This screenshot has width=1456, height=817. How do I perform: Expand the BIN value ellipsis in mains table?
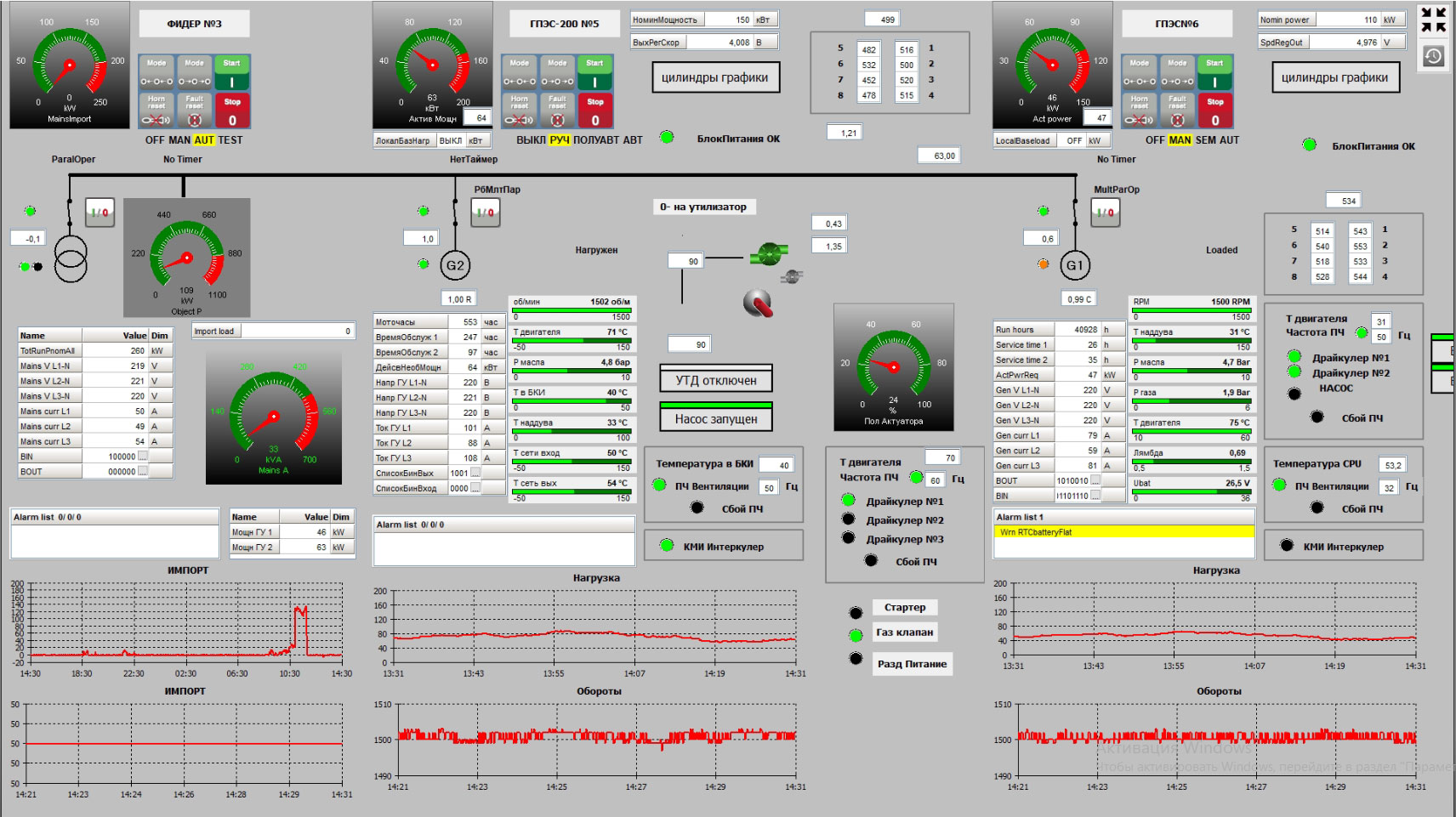pyautogui.click(x=143, y=457)
